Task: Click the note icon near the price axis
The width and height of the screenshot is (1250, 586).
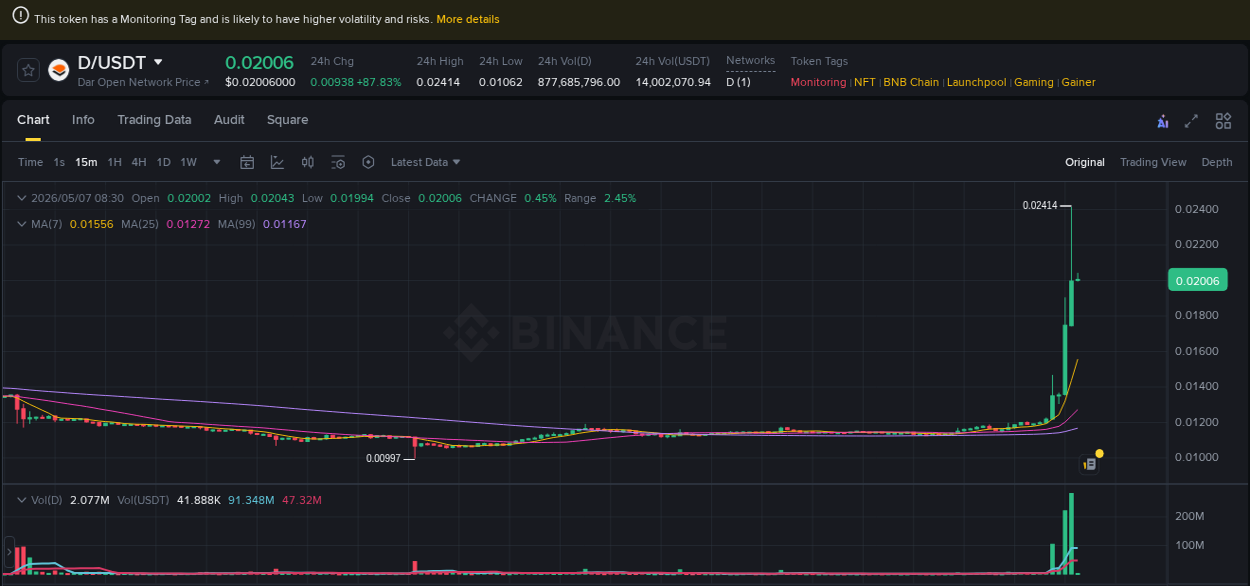Action: [1090, 464]
